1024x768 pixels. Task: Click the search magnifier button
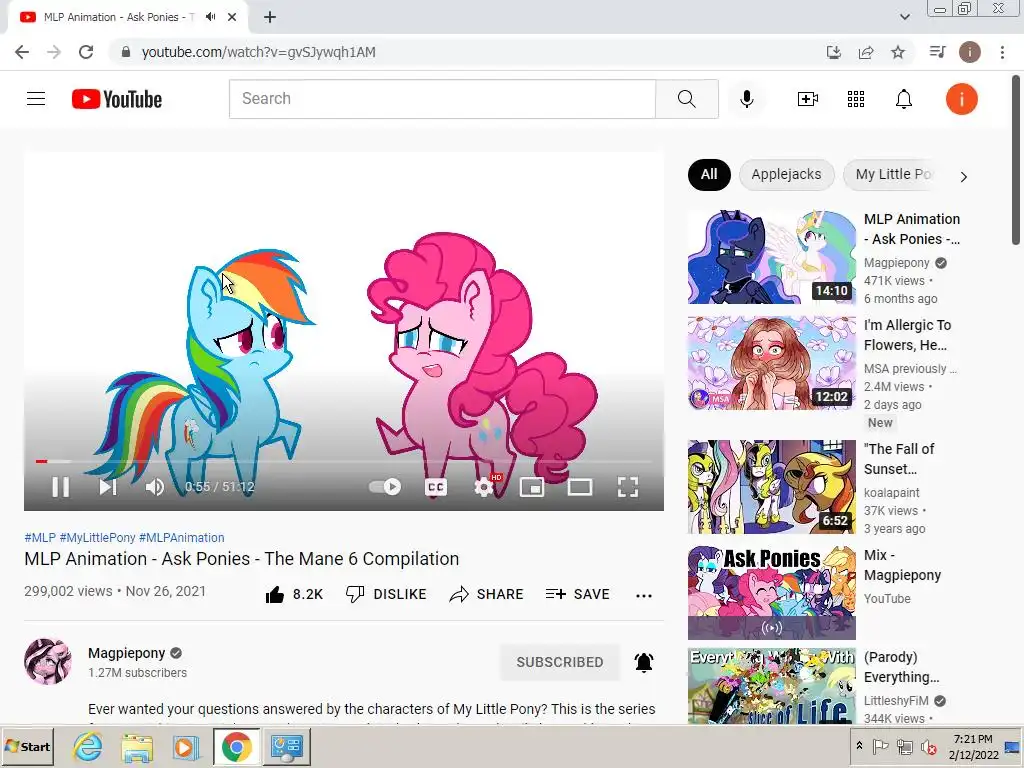(x=686, y=99)
